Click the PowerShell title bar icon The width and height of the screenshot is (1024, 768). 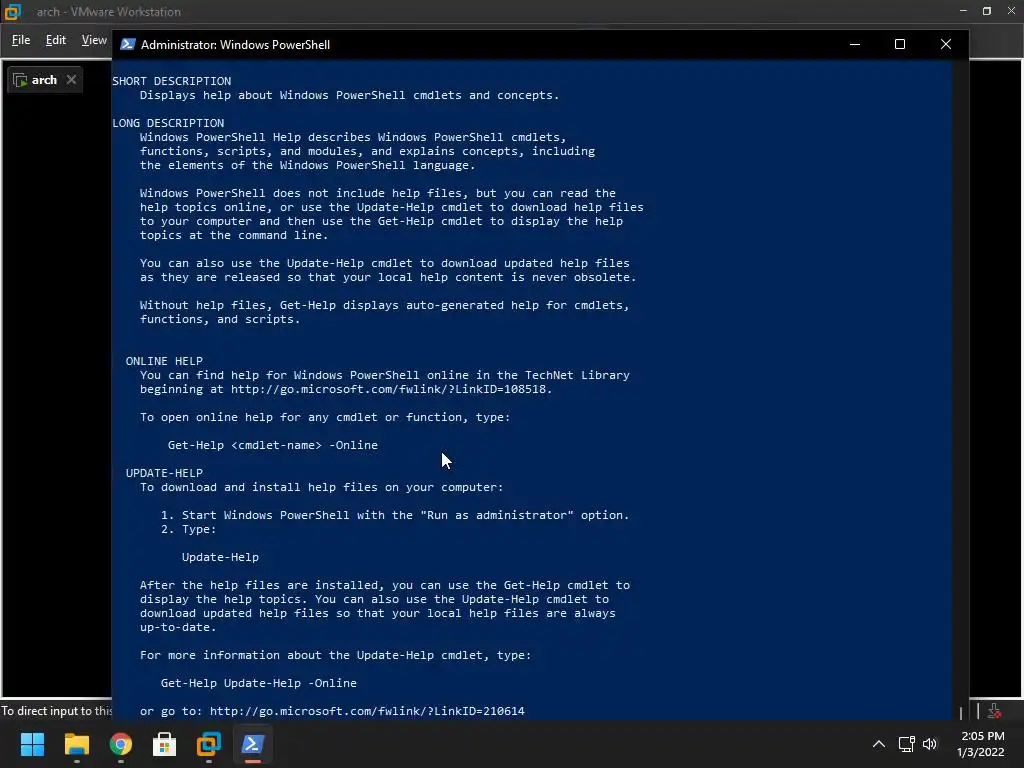click(x=128, y=44)
